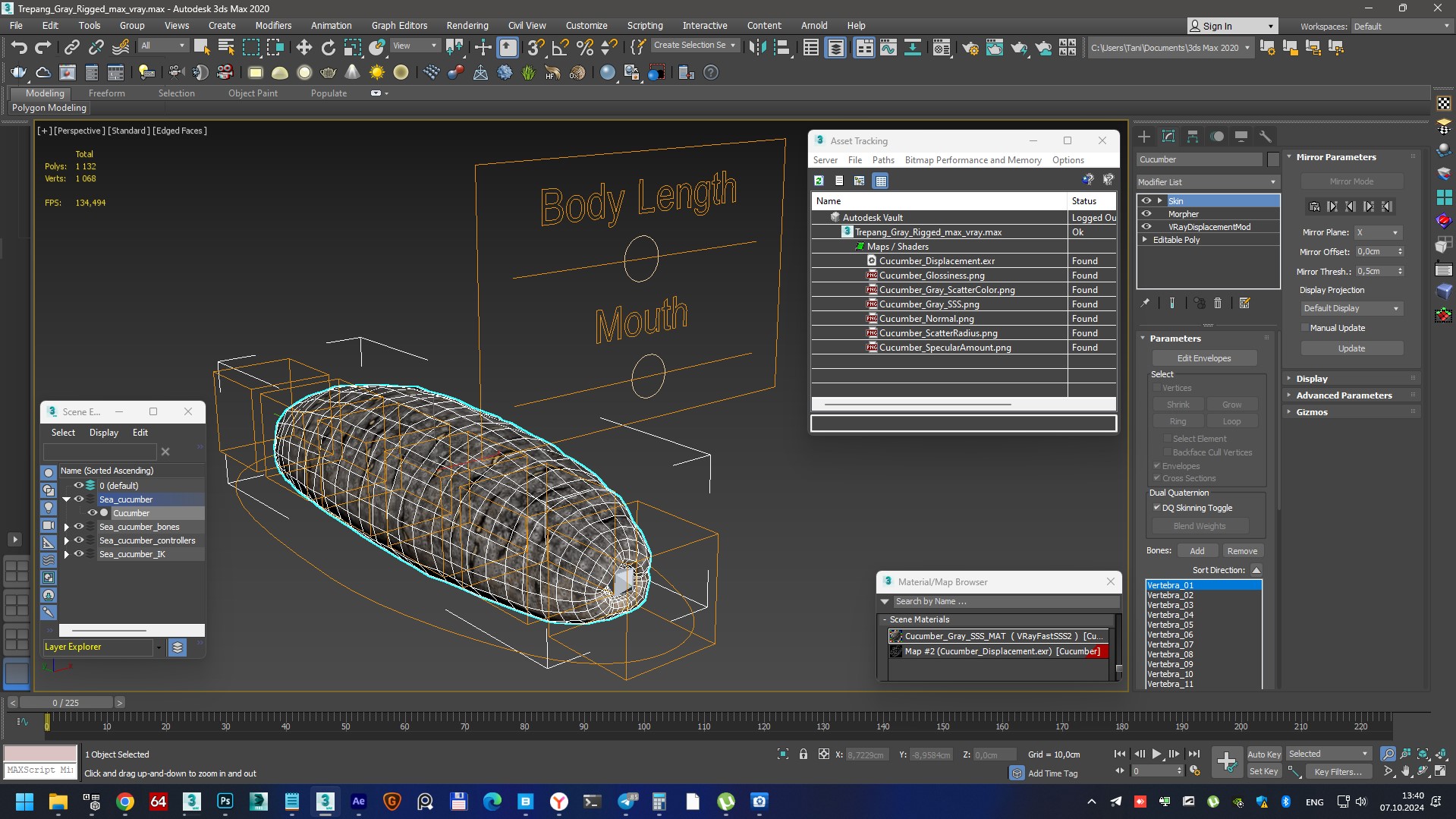Open the Default Display dropdown
Image resolution: width=1456 pixels, height=819 pixels.
tap(1351, 308)
